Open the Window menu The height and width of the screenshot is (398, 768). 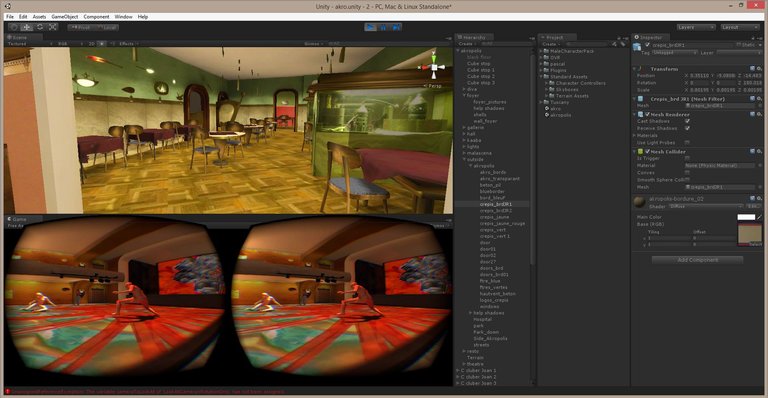(x=123, y=17)
